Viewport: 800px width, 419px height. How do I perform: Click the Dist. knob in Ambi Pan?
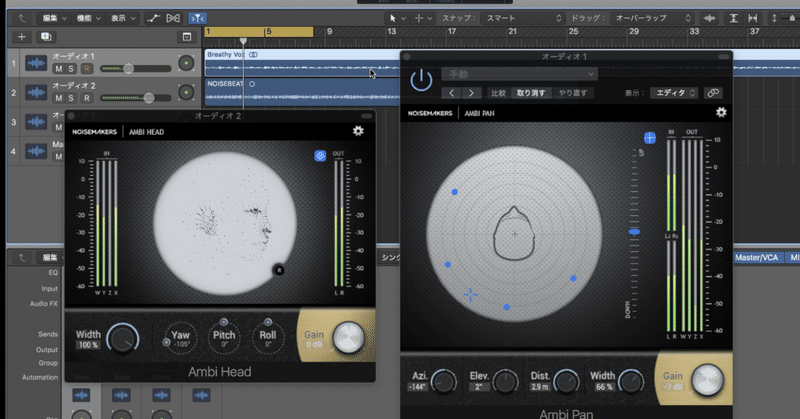coord(566,381)
